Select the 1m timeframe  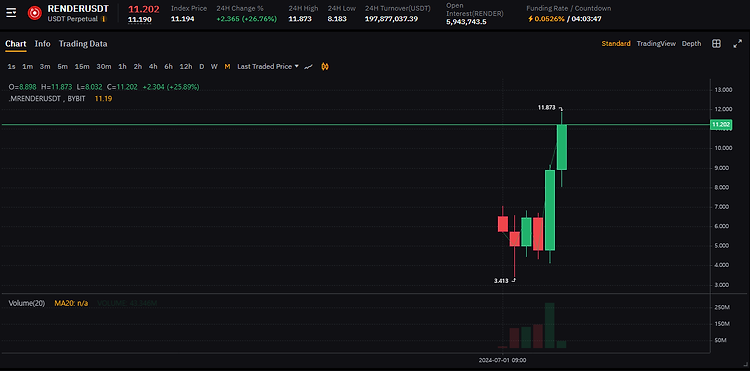[x=27, y=66]
